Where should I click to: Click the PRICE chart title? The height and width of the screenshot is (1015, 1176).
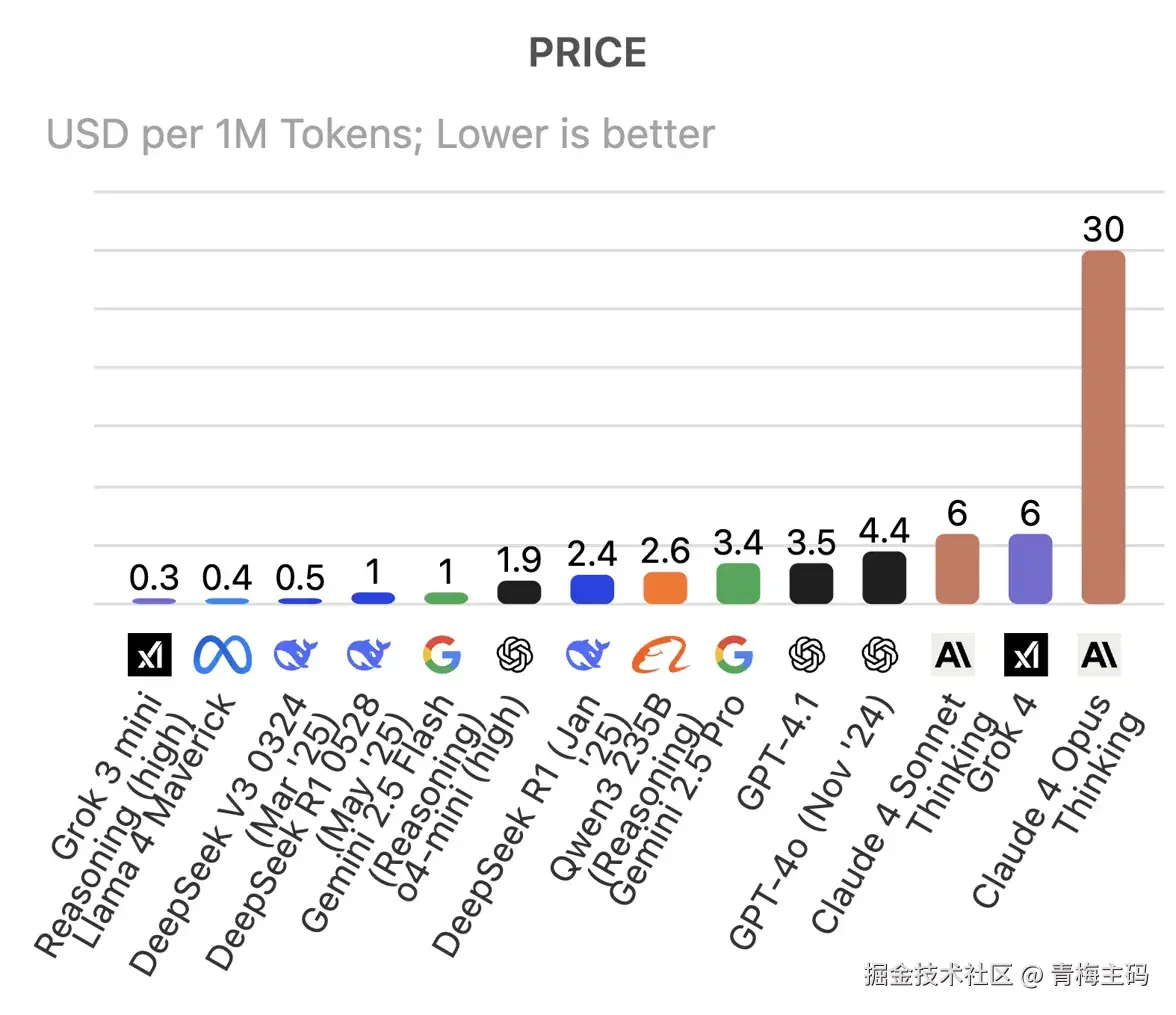click(x=587, y=53)
